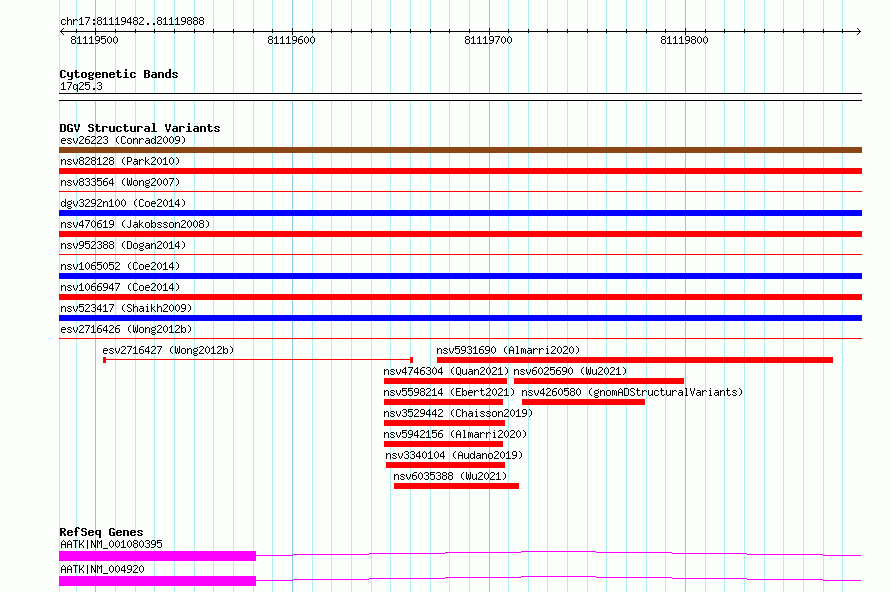Click the chr17:81119482..81119888 coordinate label
Screen dimensions: 890x592
coord(132,22)
